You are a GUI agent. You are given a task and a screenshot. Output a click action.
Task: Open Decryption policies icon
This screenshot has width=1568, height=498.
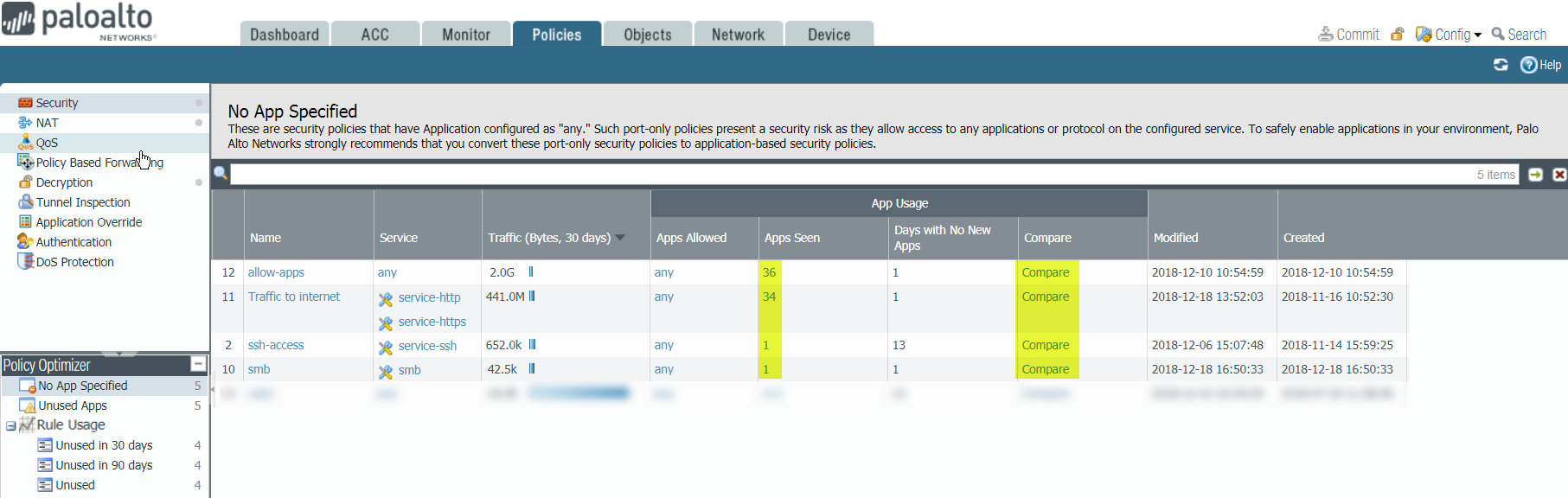[x=26, y=182]
